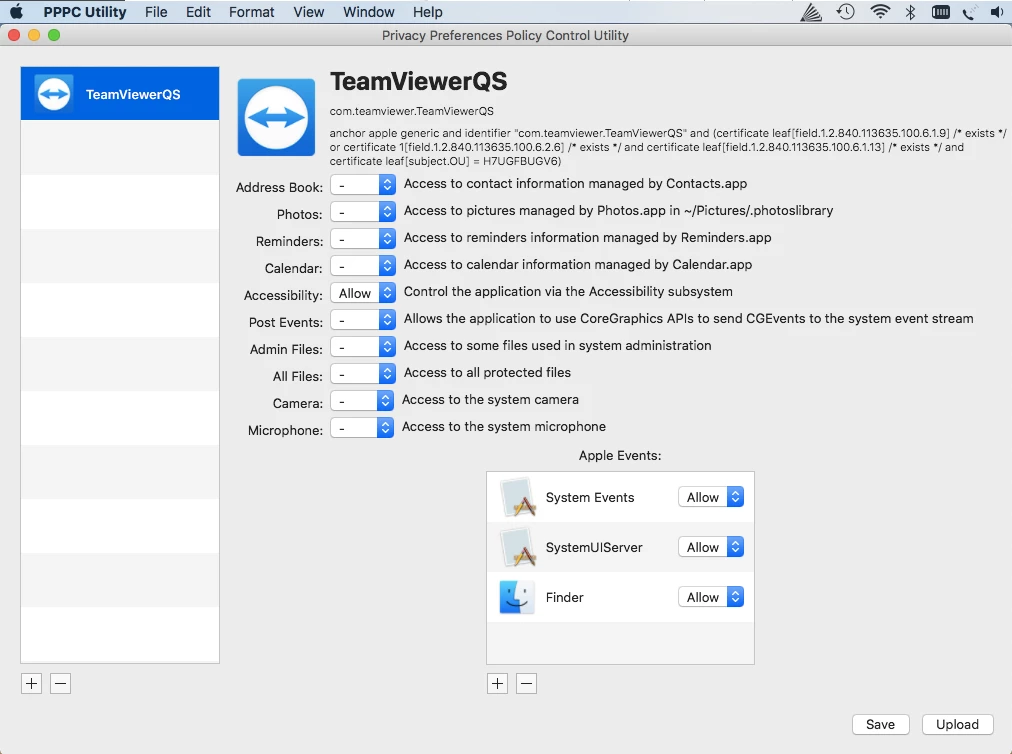Viewport: 1012px width, 754px height.
Task: Open the Bluetooth status menu
Action: tap(911, 12)
